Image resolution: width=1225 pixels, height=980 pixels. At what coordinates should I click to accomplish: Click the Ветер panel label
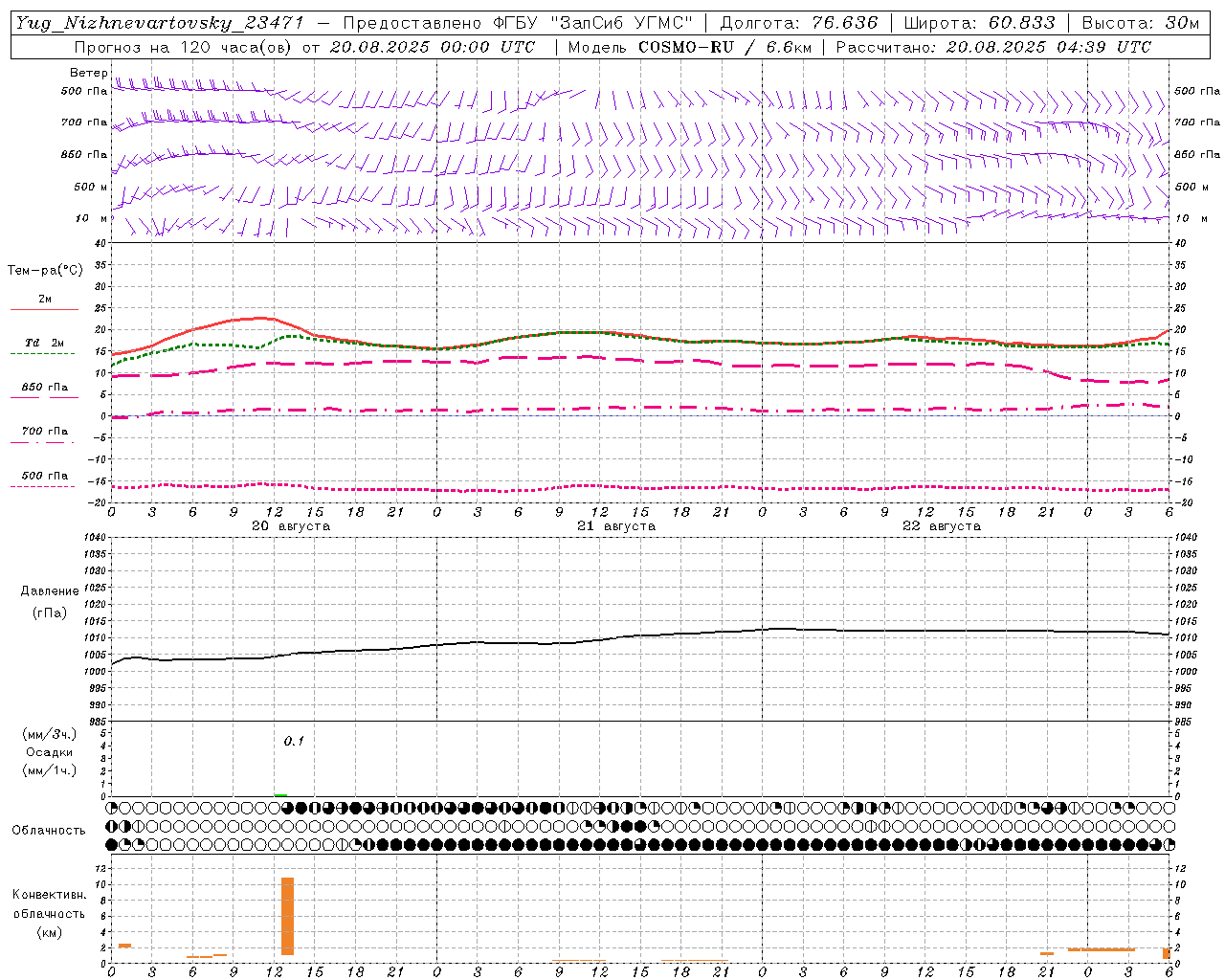pyautogui.click(x=89, y=73)
